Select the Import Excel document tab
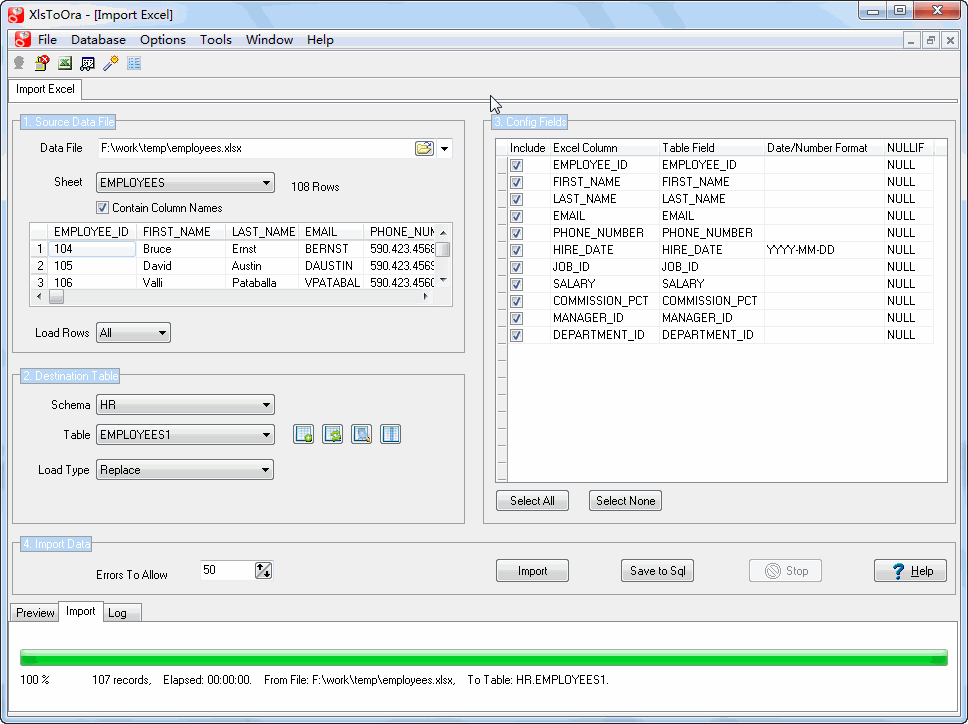 (45, 89)
